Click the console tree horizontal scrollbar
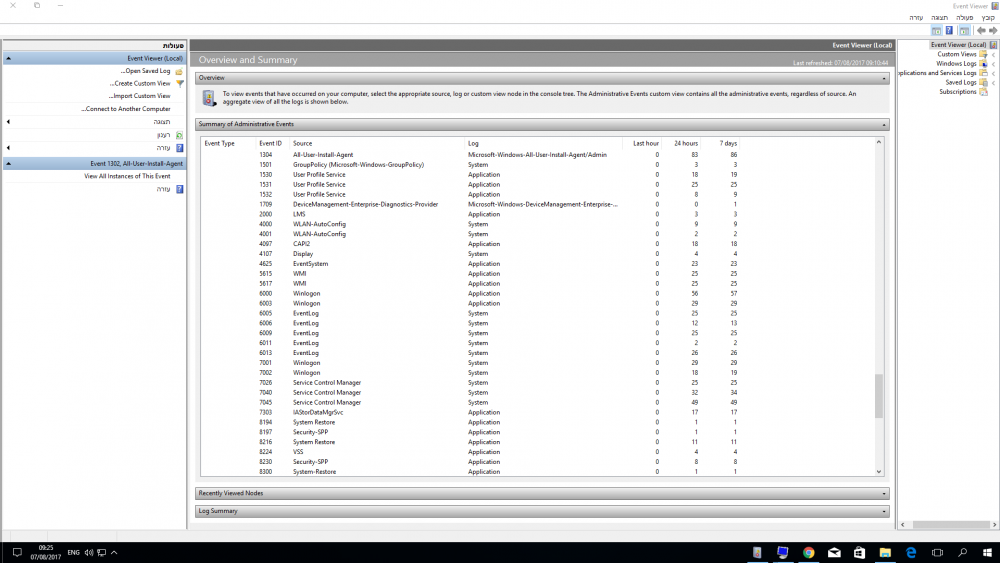1000x563 pixels. pyautogui.click(x=951, y=525)
